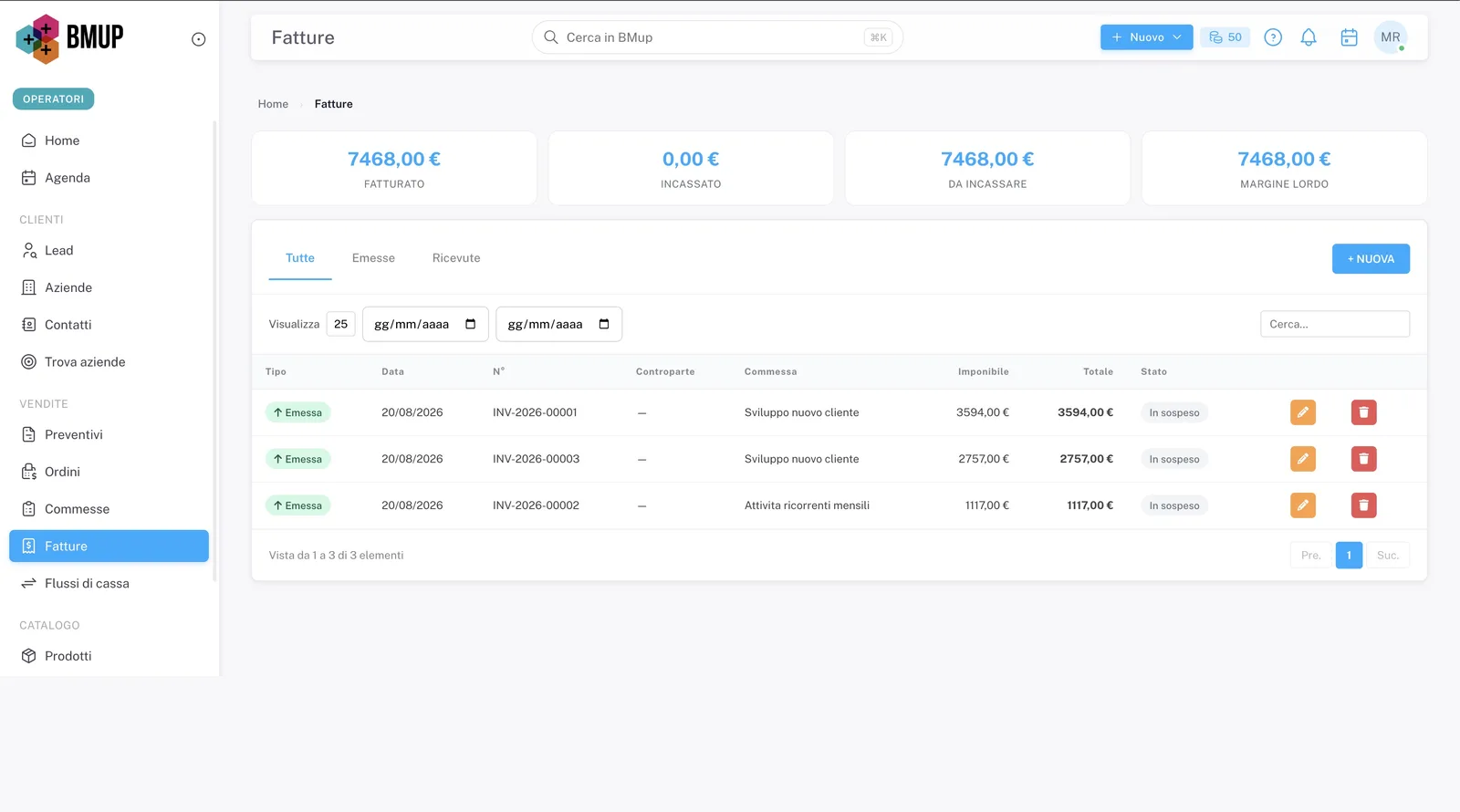This screenshot has width=1460, height=812.
Task: Delete invoice INV-2026-00001 trash icon
Action: coord(1364,412)
